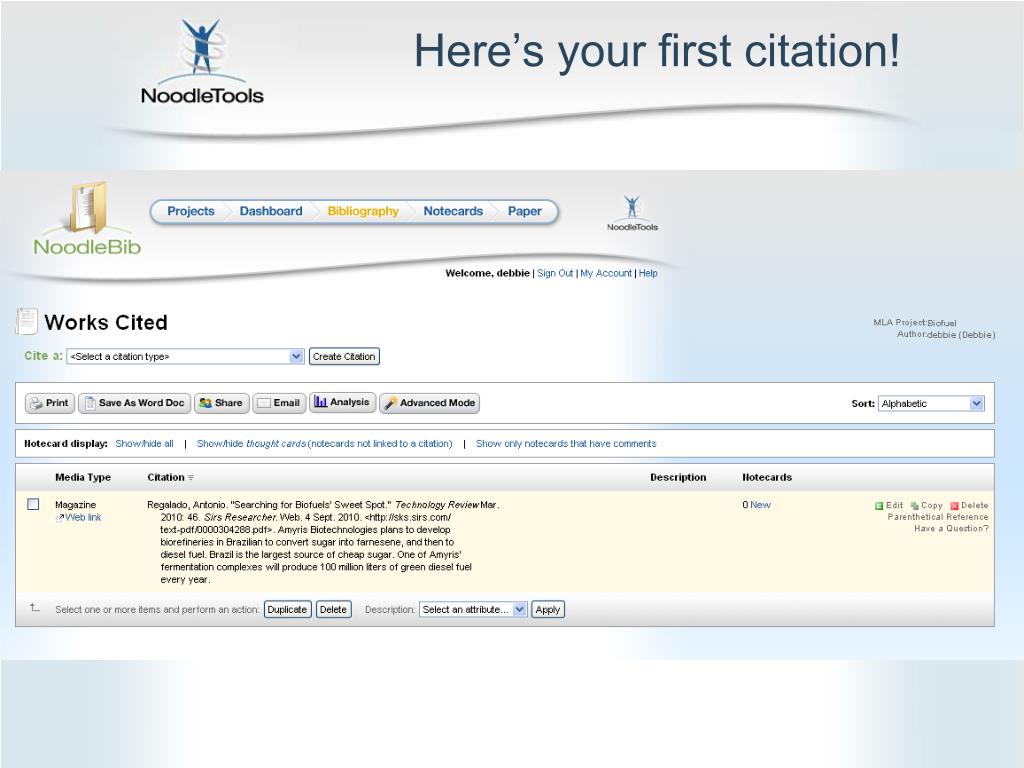Go to the Projects tab
Viewport: 1024px width, 768px height.
(191, 211)
